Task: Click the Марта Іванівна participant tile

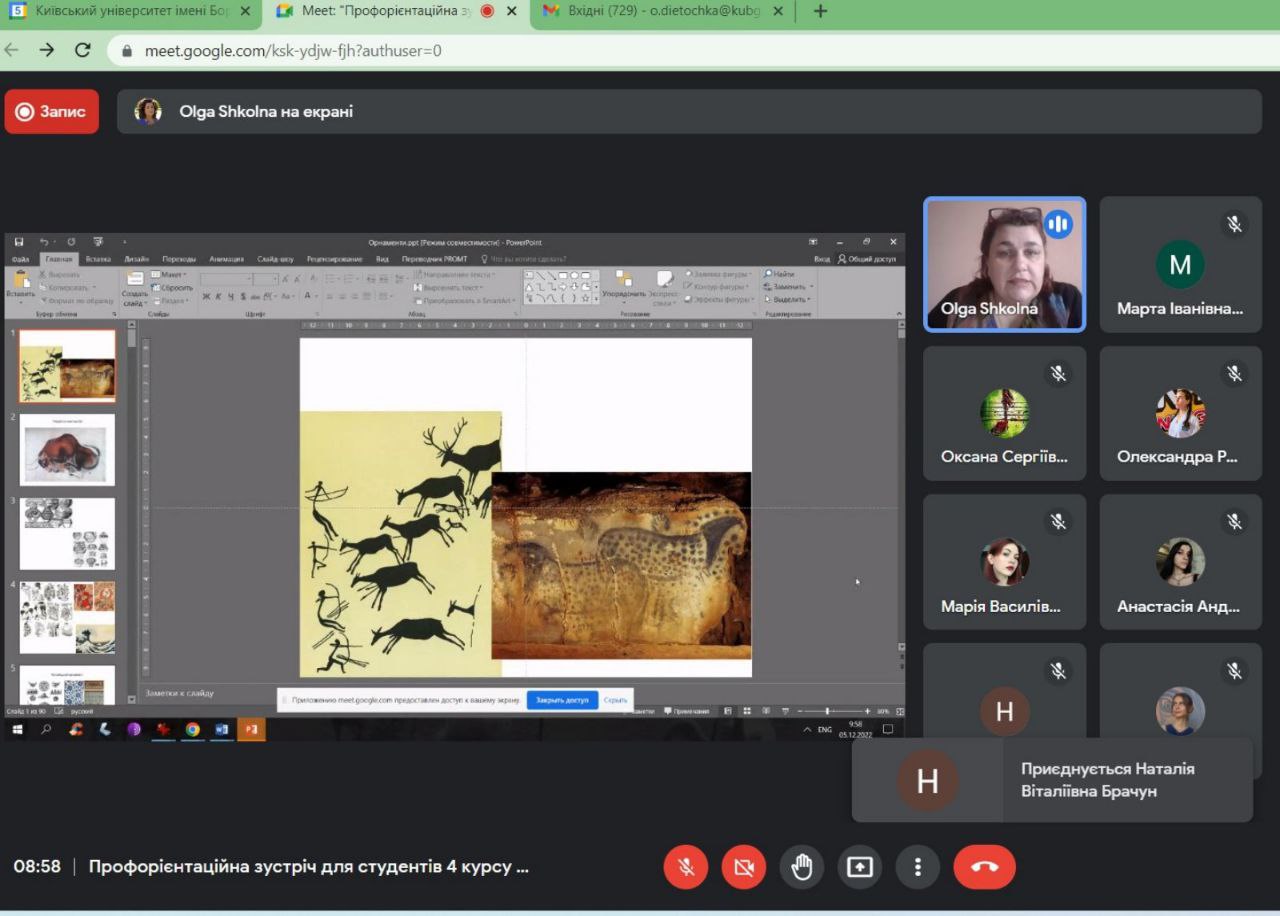Action: coord(1180,264)
